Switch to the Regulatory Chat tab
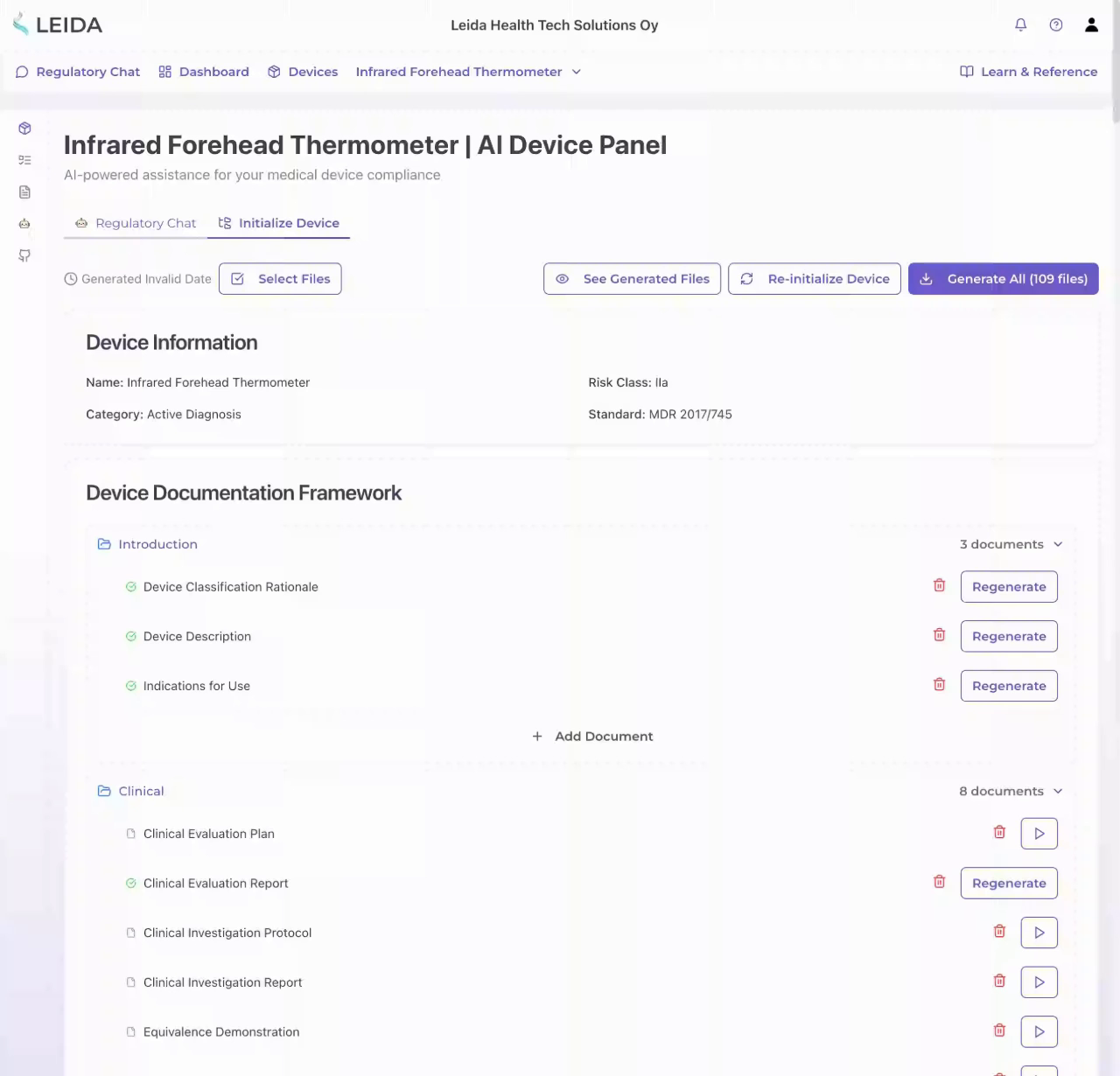 point(136,223)
